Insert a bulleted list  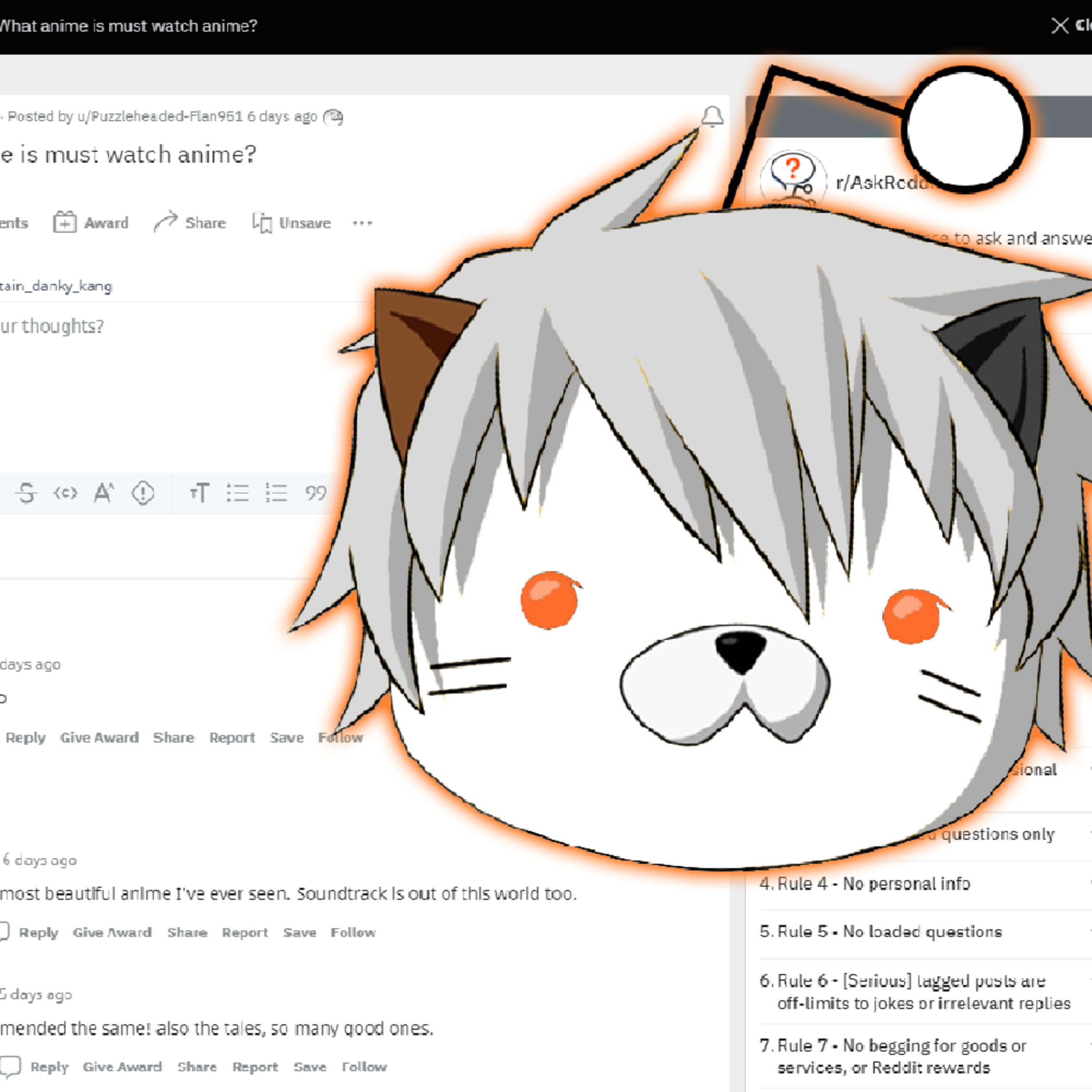(x=237, y=493)
